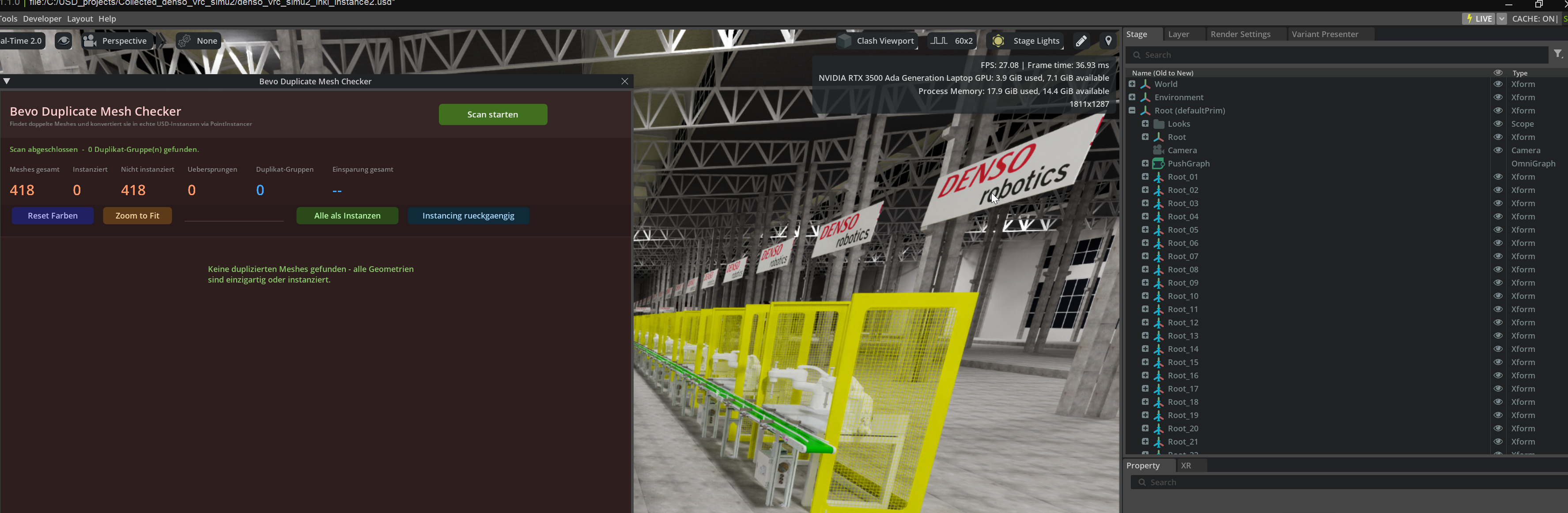Select the Stage tab
This screenshot has width=1568, height=513.
pos(1137,34)
